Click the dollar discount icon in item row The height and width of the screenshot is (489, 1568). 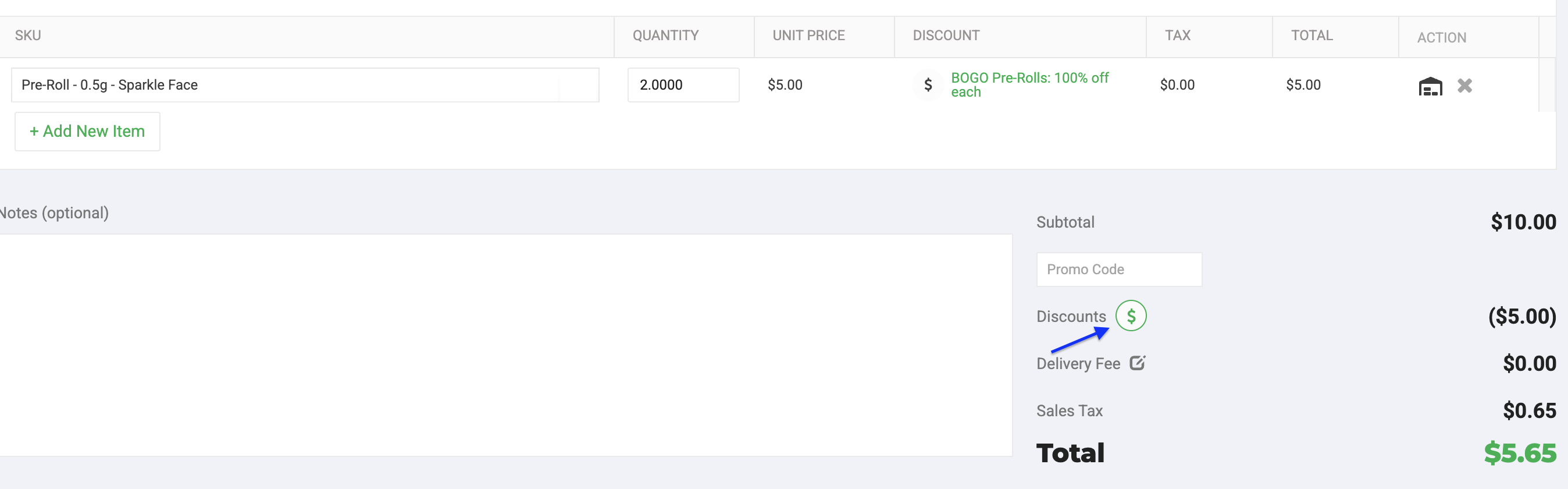(x=928, y=84)
